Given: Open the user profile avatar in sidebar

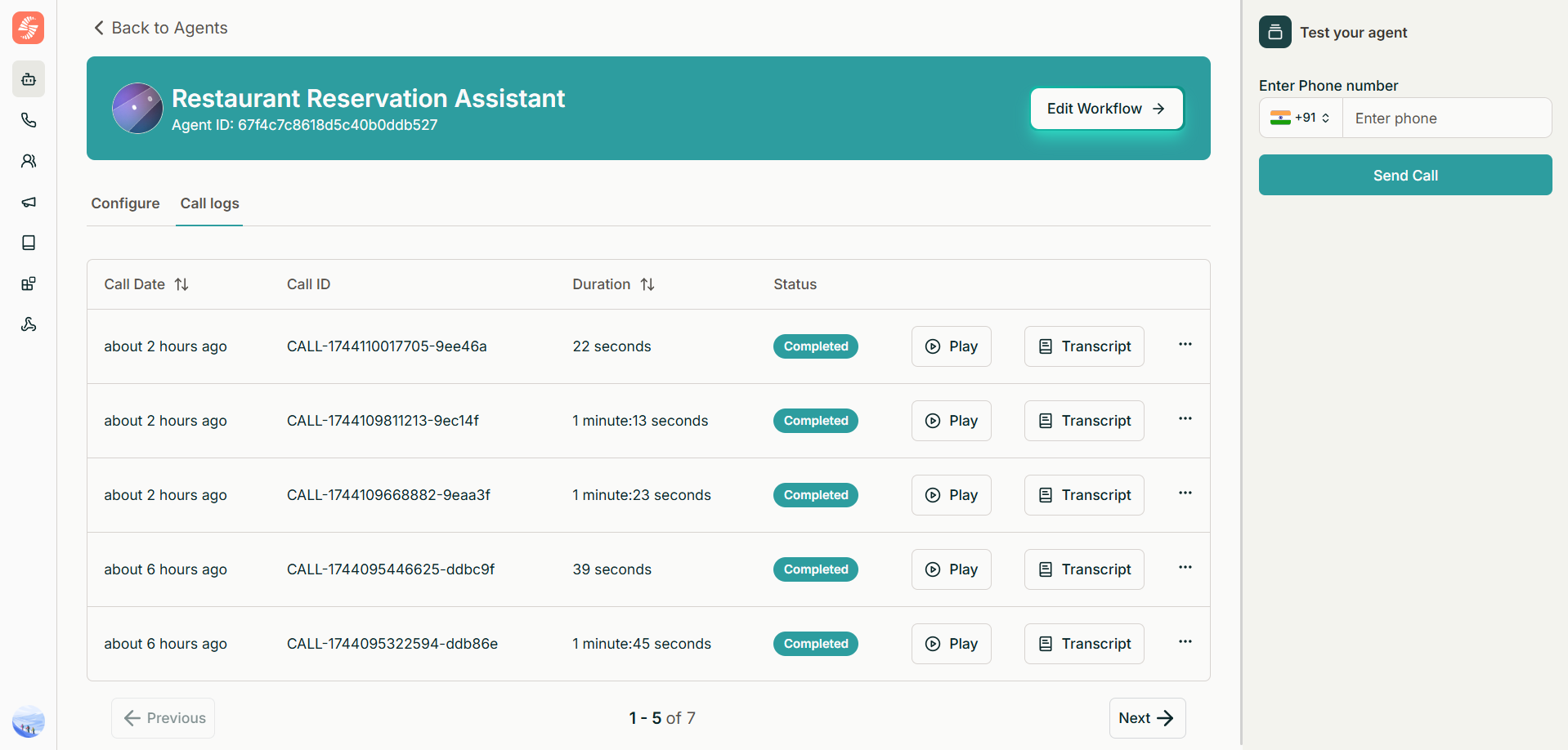Looking at the screenshot, I should click(29, 721).
